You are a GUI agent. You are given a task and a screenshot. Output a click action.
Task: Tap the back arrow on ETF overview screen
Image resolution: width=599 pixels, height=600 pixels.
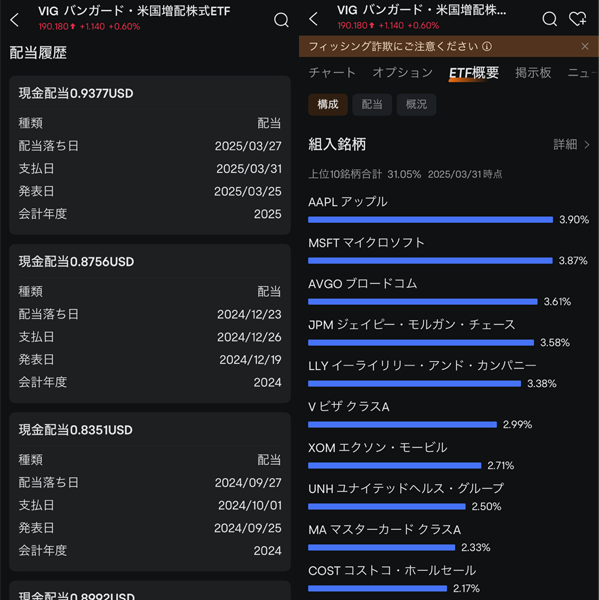tap(313, 18)
